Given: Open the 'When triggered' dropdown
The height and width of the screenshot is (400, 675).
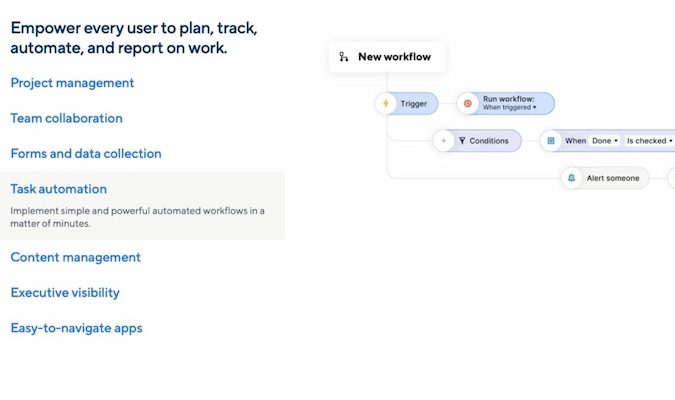Looking at the screenshot, I should coord(510,107).
